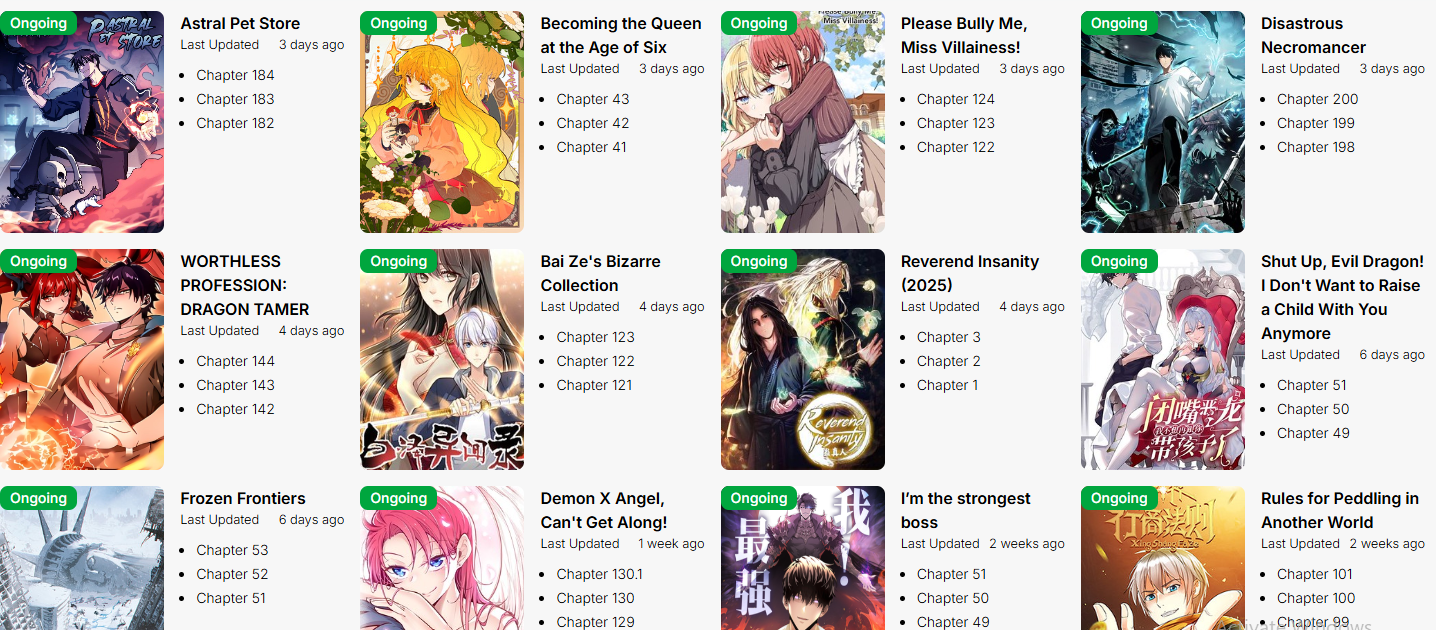Read Chapter 3 of Reverend Insanity
The height and width of the screenshot is (630, 1436).
pyautogui.click(x=949, y=337)
